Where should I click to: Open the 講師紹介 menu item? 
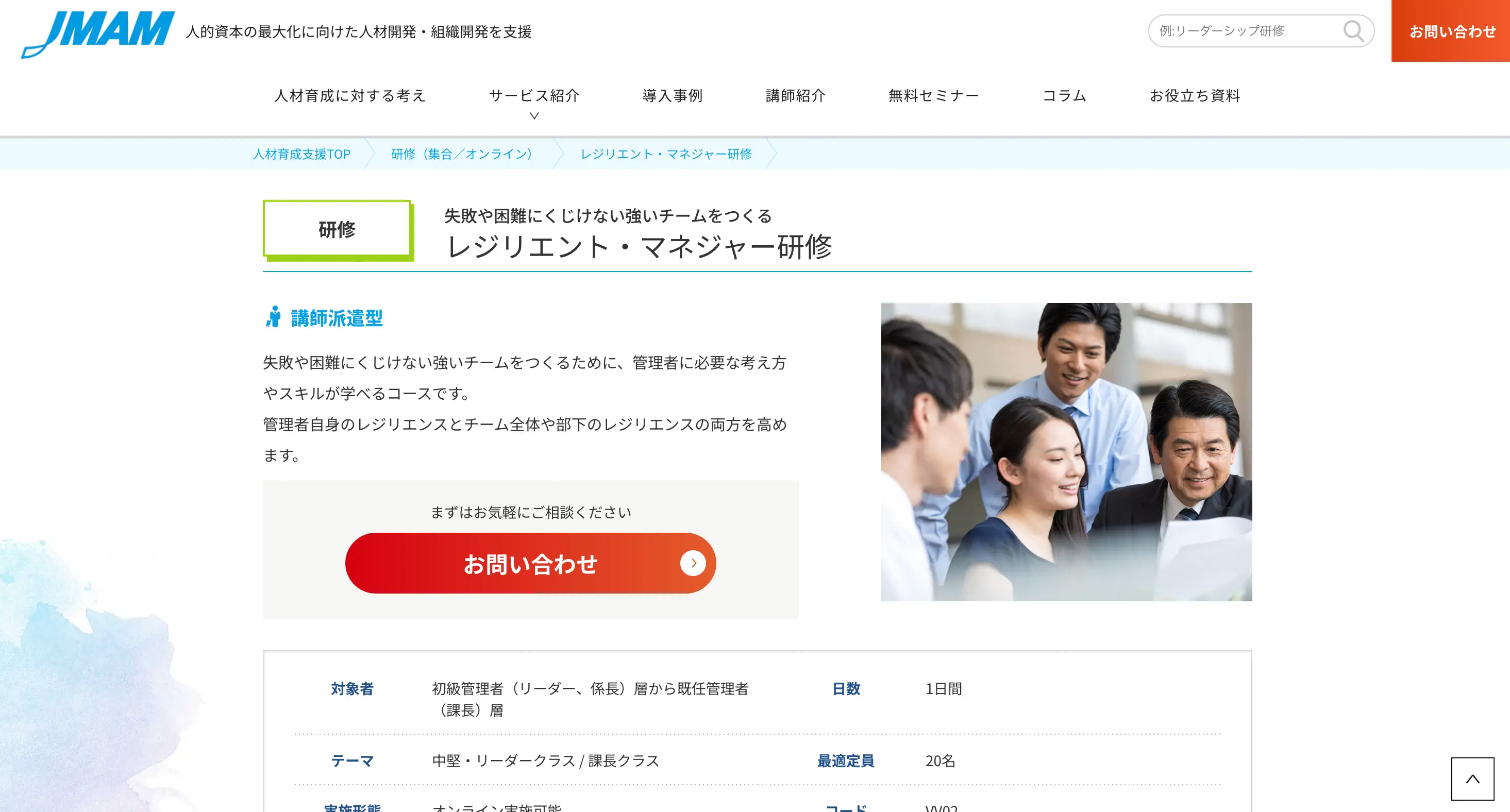795,95
